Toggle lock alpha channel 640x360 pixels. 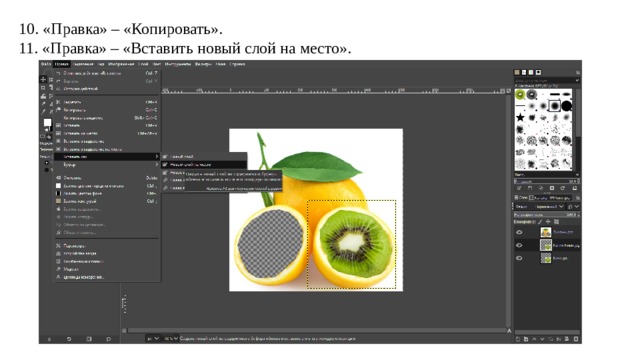click(x=556, y=222)
